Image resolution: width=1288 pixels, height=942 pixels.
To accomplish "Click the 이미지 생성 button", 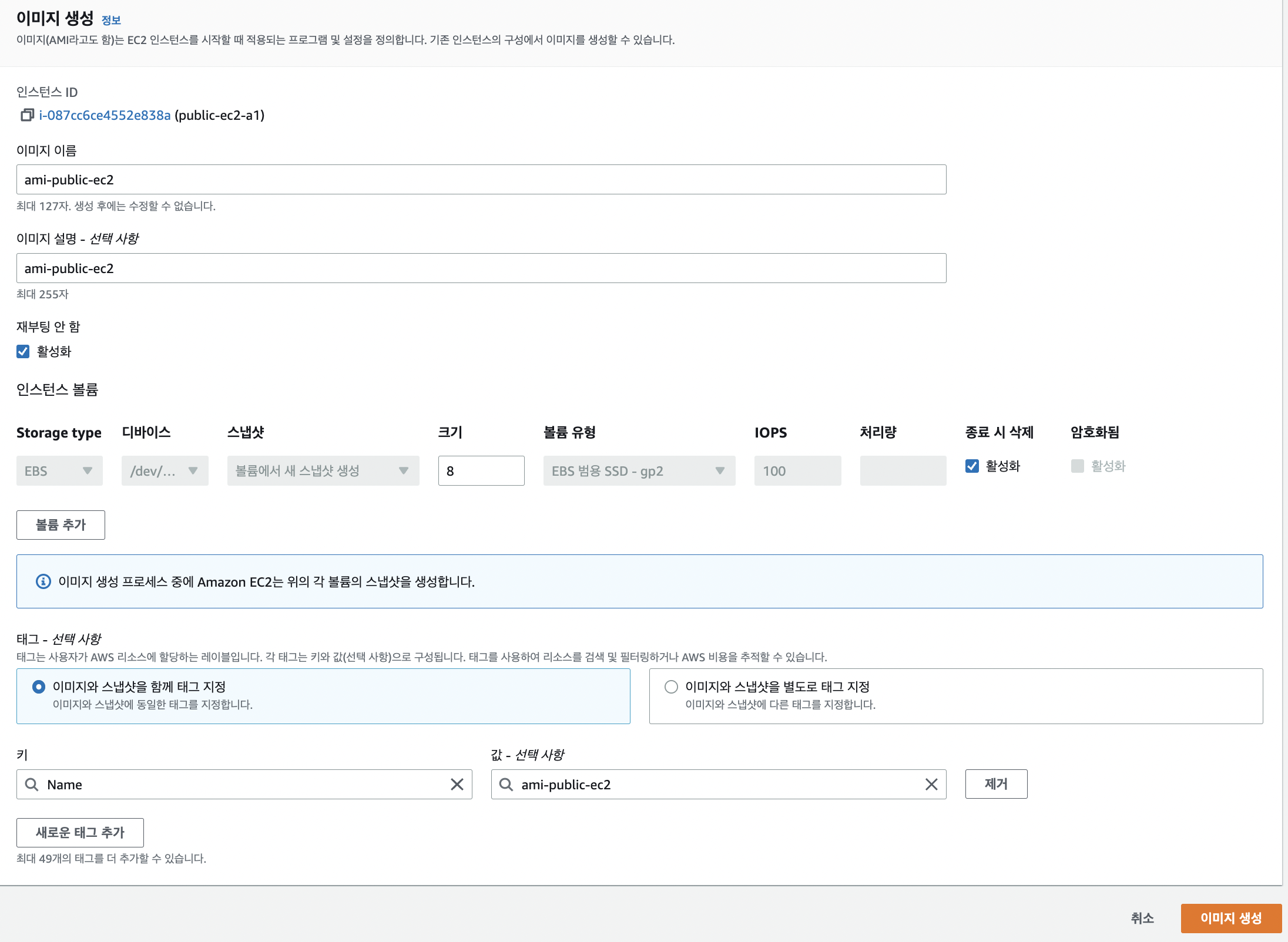I will point(1230,918).
